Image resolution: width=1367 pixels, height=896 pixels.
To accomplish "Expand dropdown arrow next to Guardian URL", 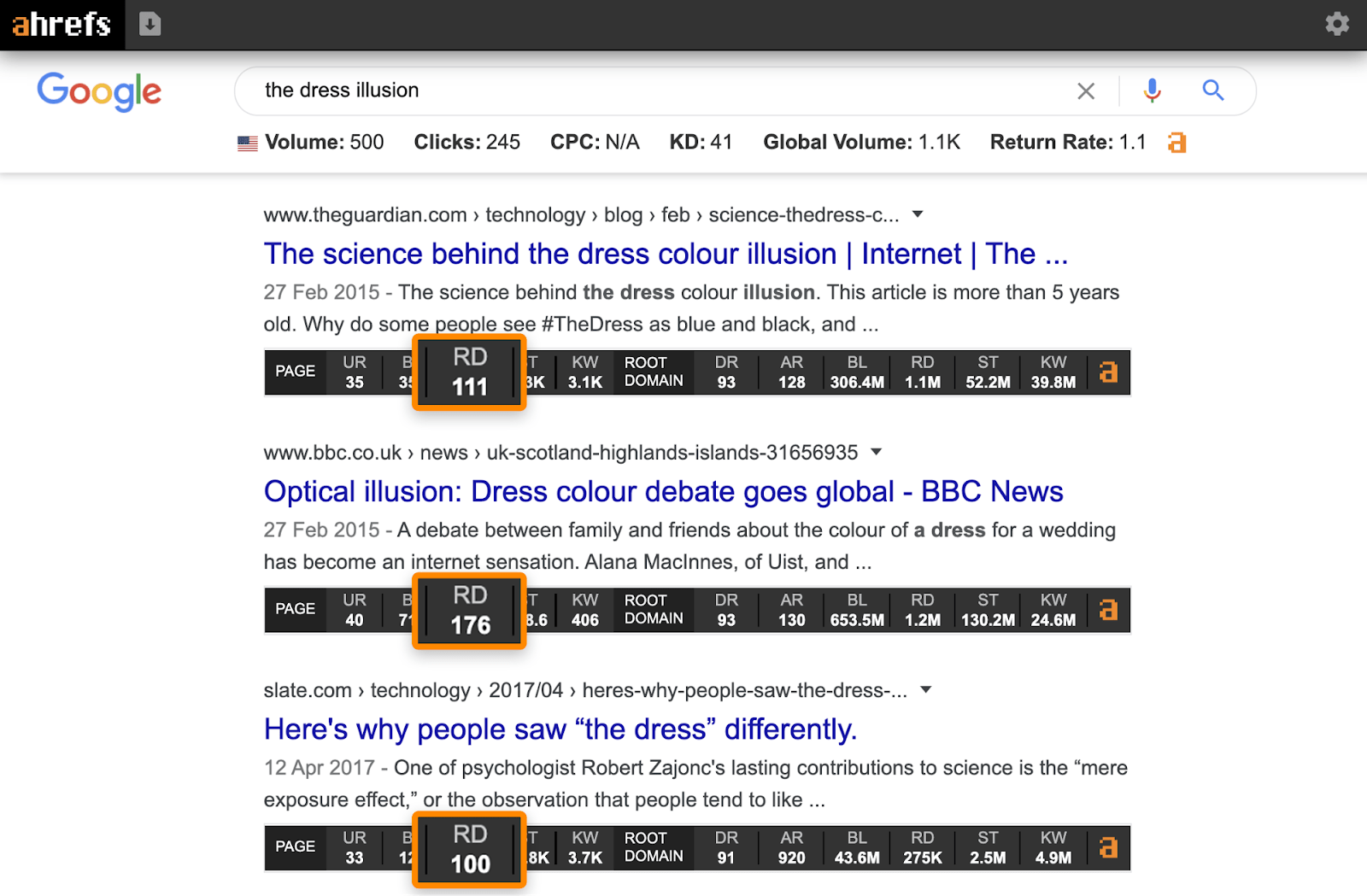I will click(918, 214).
